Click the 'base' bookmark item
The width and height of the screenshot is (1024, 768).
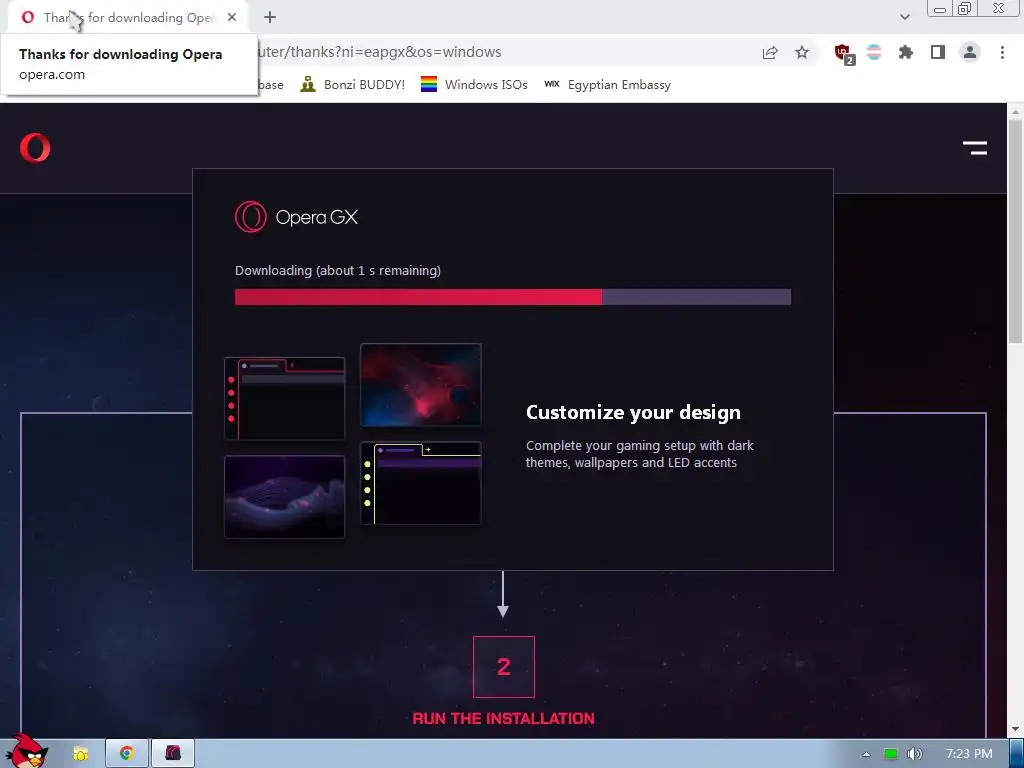[x=271, y=85]
